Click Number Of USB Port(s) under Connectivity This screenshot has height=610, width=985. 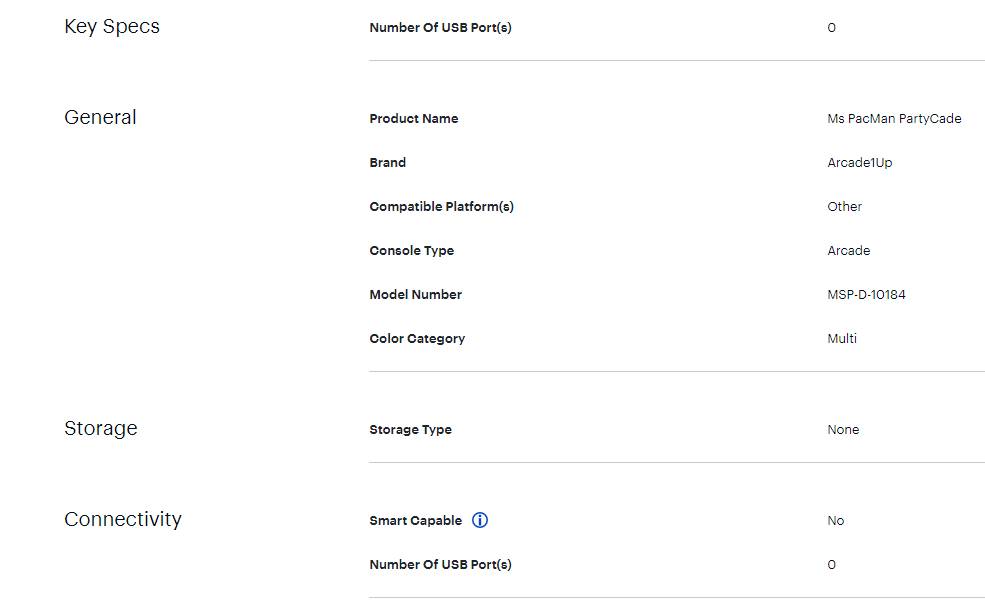440,565
